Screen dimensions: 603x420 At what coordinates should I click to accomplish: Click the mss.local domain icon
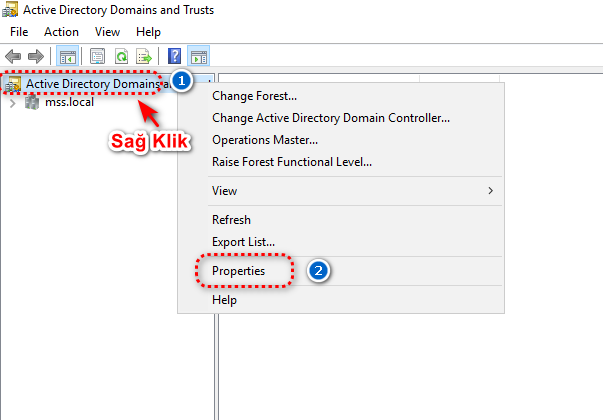click(32, 102)
